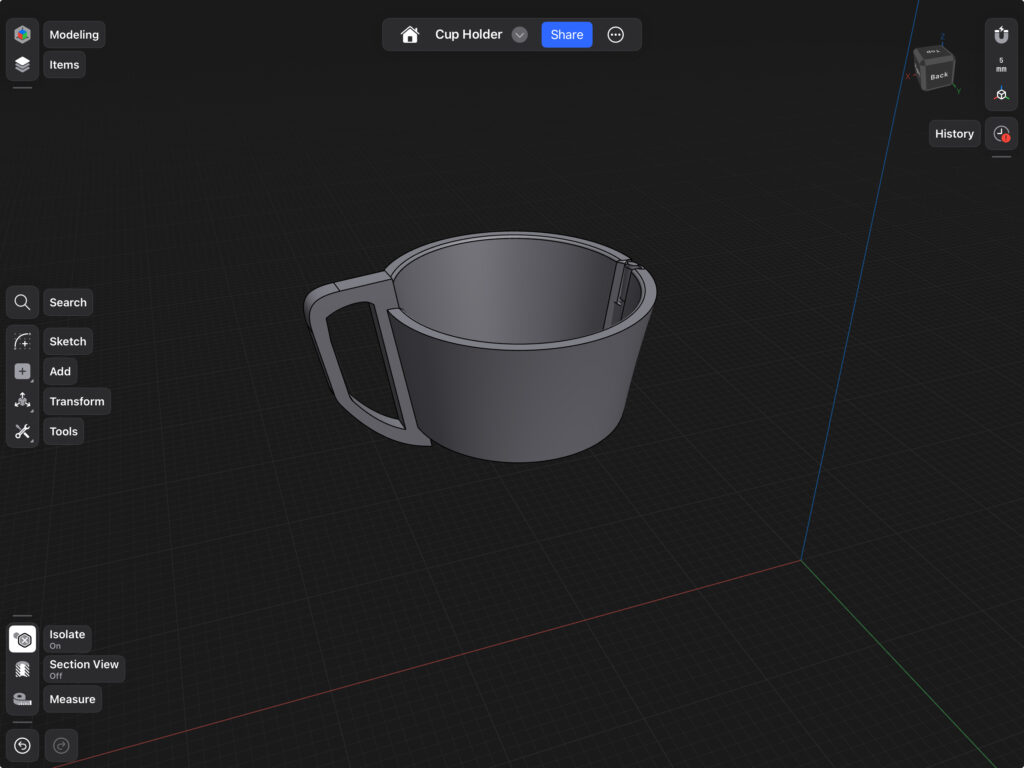Viewport: 1024px width, 768px height.
Task: Expand the Cup Holder title dropdown
Action: pos(519,35)
